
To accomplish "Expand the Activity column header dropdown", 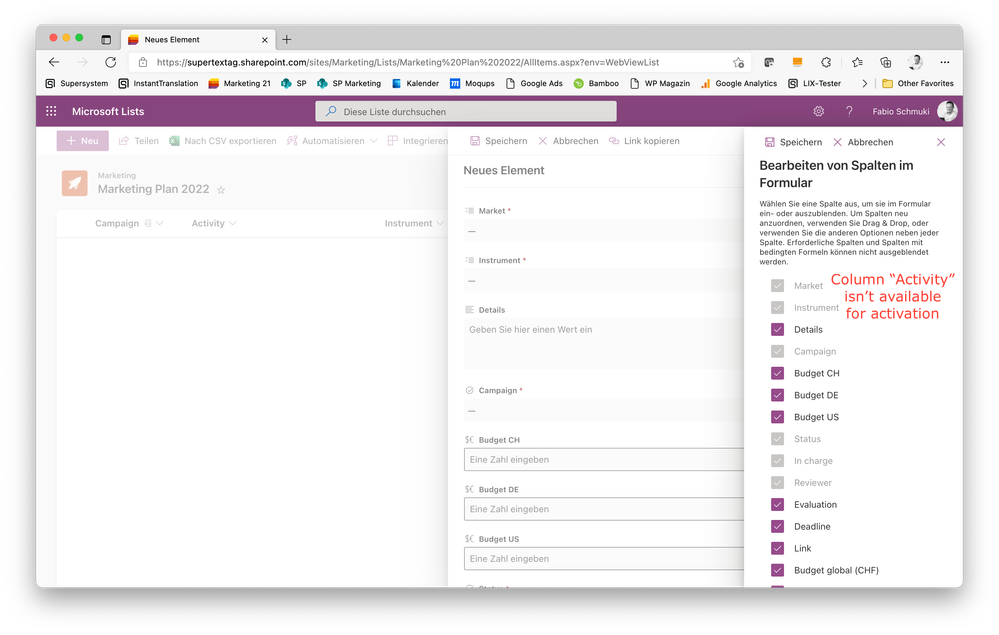I will tap(233, 224).
